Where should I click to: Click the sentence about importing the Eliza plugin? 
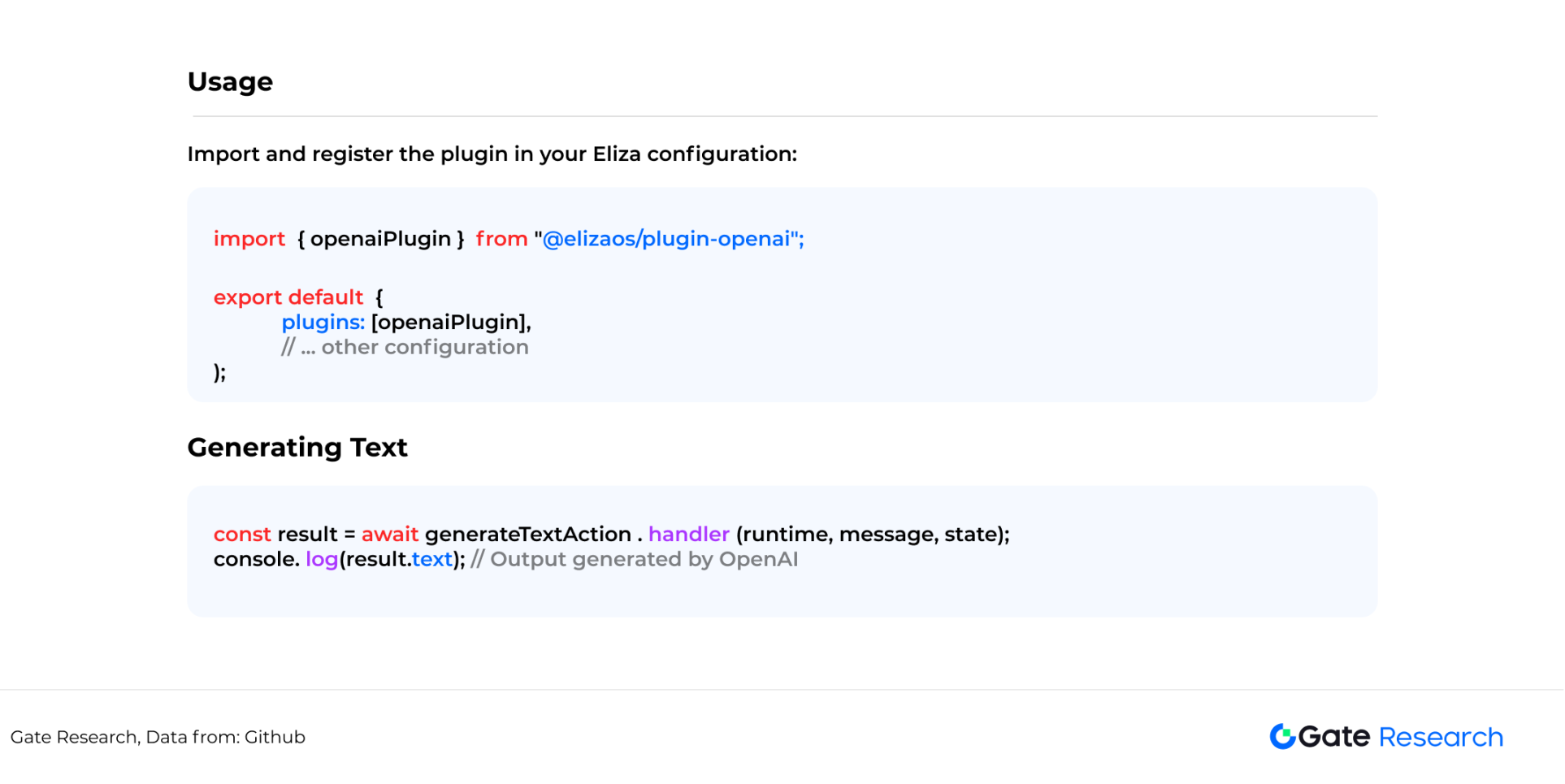(492, 154)
